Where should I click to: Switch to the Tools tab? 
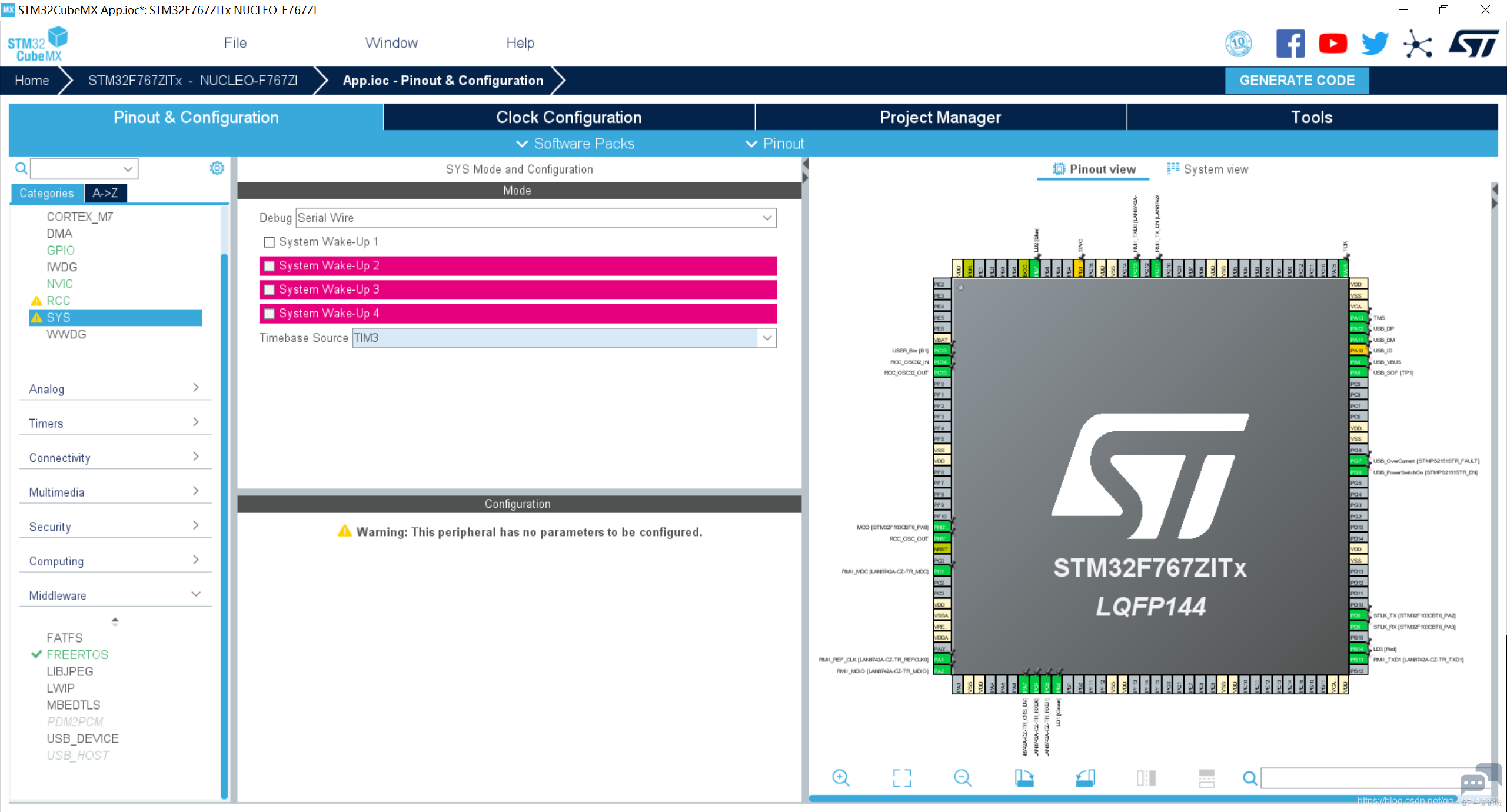pos(1312,117)
